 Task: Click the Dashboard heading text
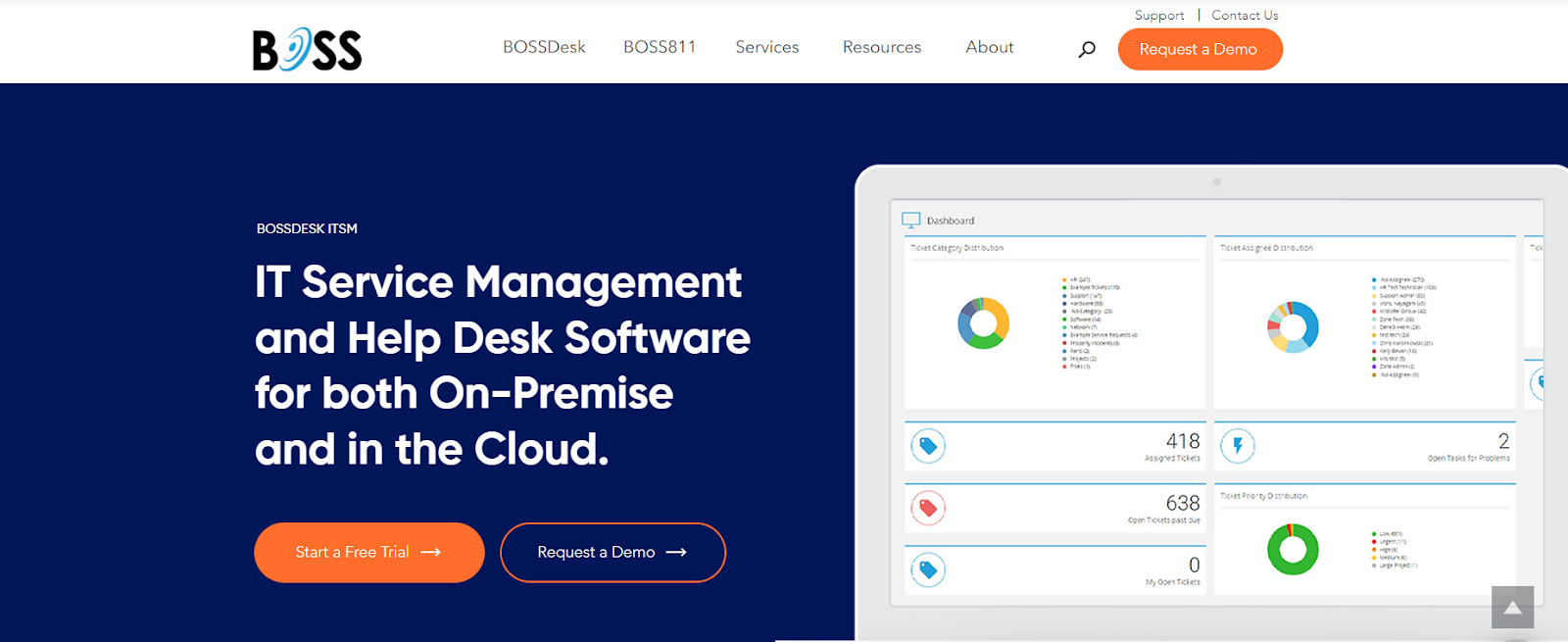[951, 221]
